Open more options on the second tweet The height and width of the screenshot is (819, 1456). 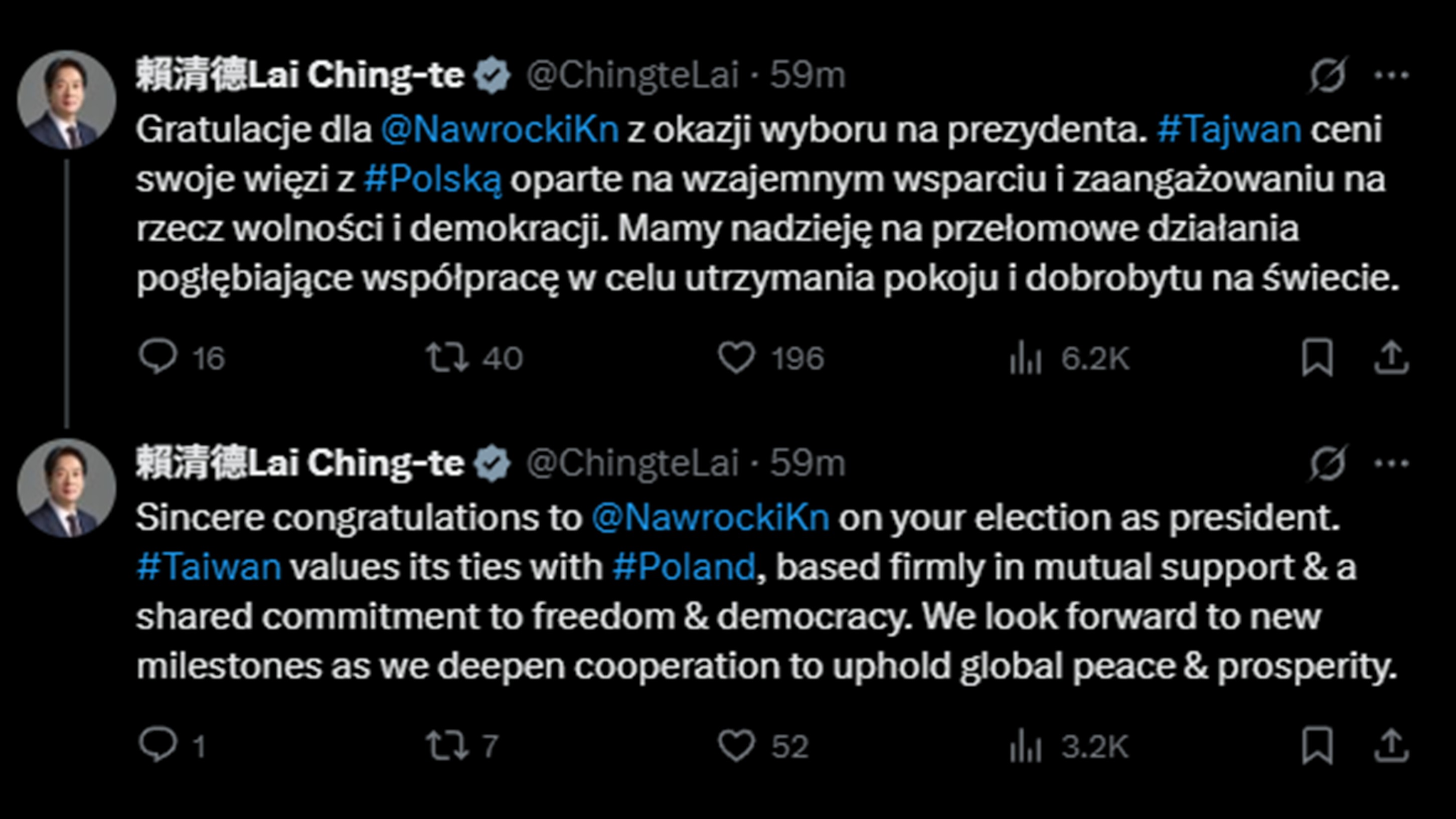[1391, 463]
